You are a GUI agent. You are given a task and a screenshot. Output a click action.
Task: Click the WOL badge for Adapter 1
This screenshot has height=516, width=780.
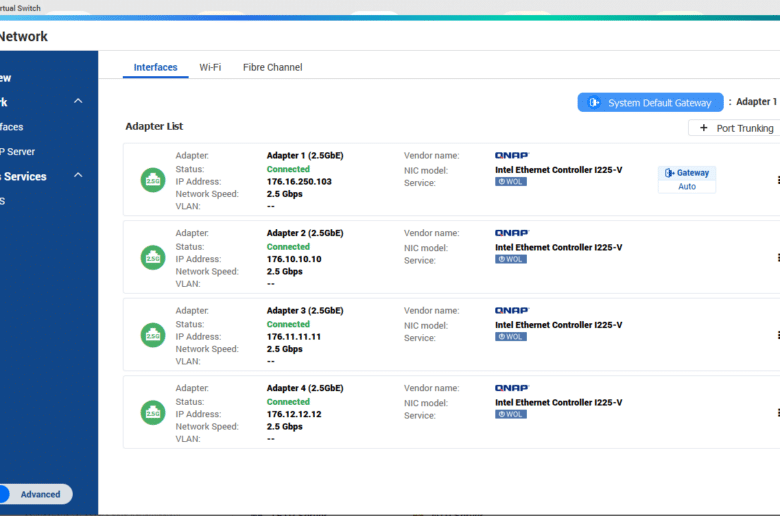[x=510, y=182]
